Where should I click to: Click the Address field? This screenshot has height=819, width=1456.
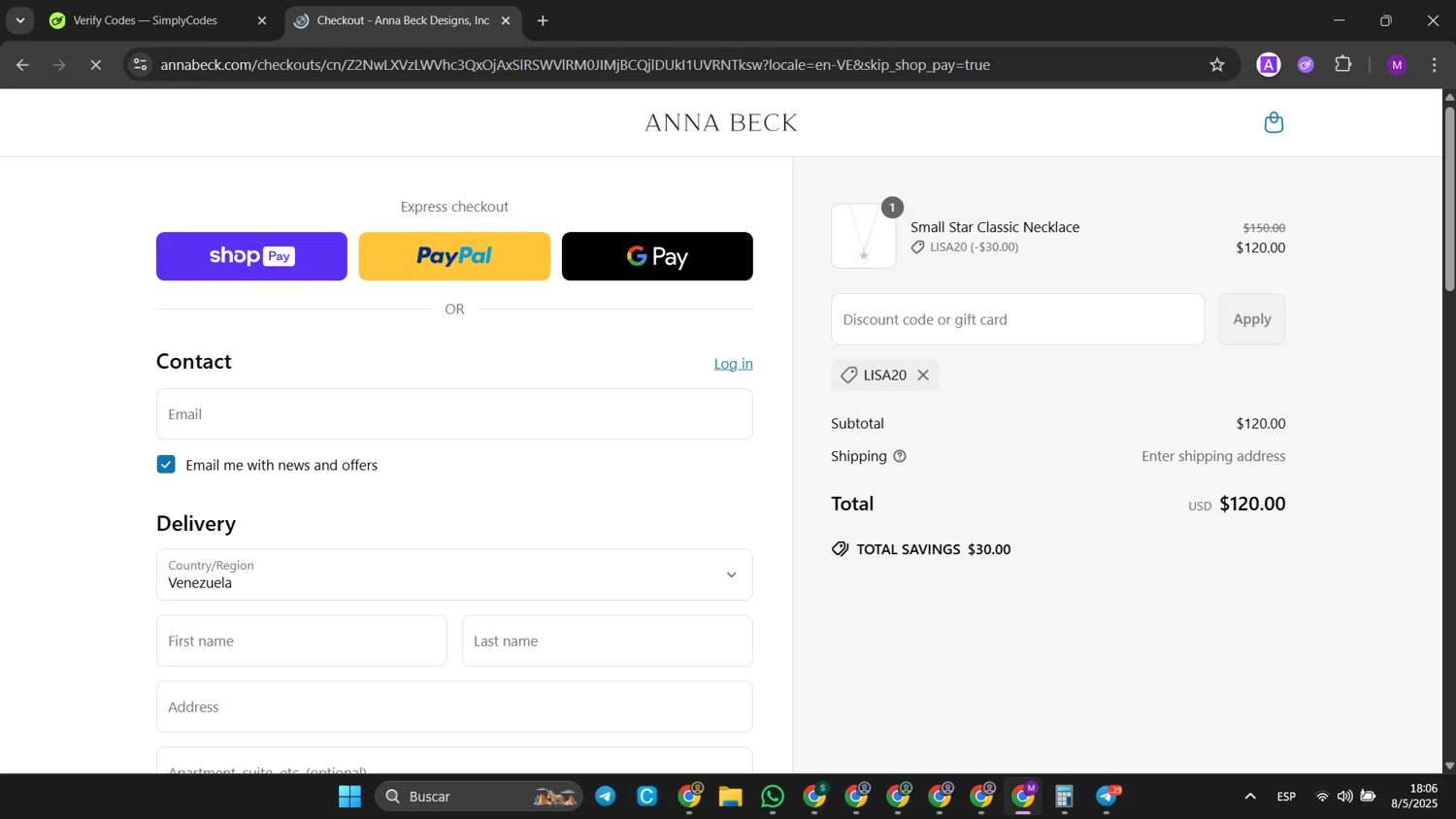tap(454, 706)
